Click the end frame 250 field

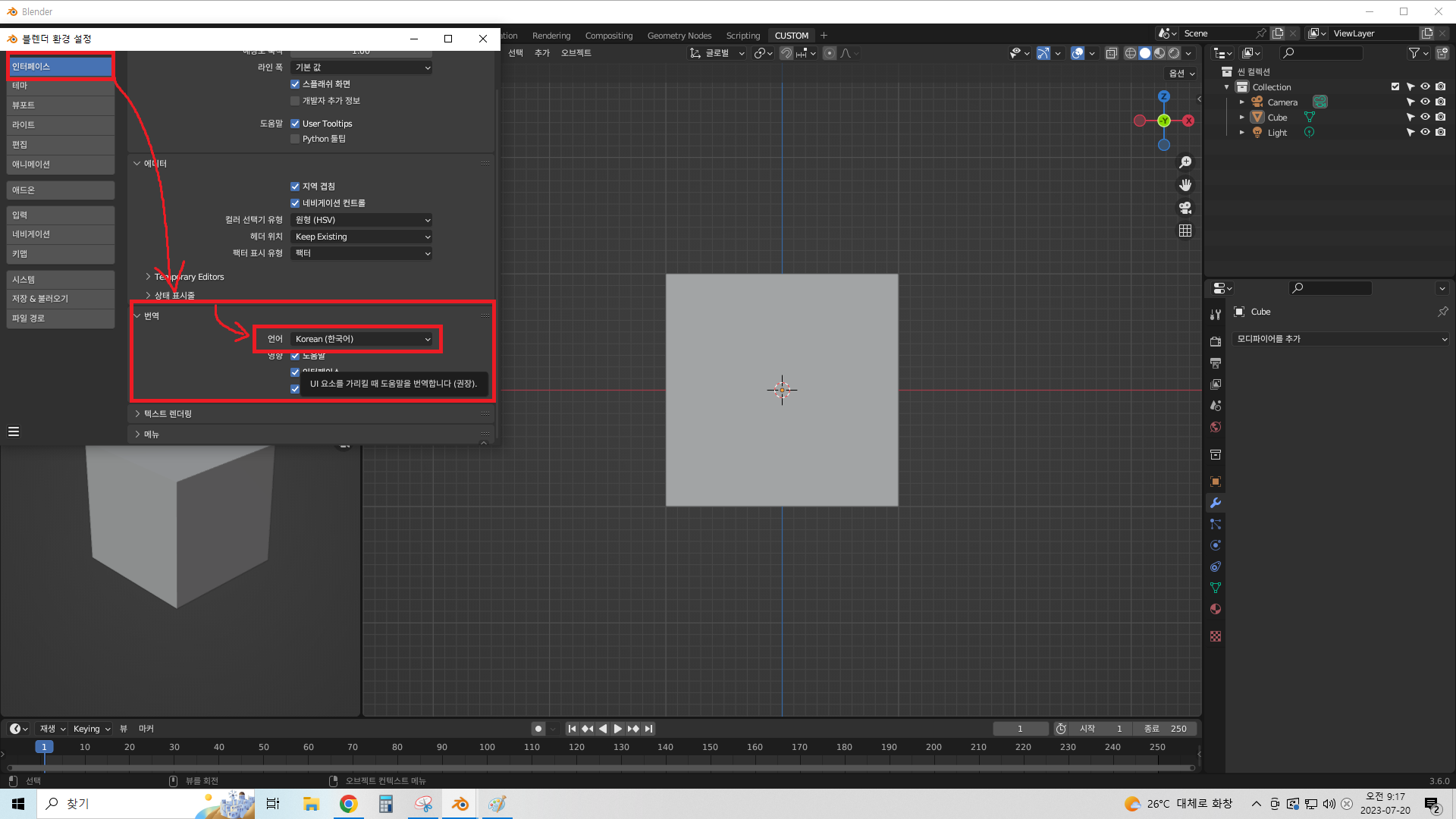pos(1167,729)
